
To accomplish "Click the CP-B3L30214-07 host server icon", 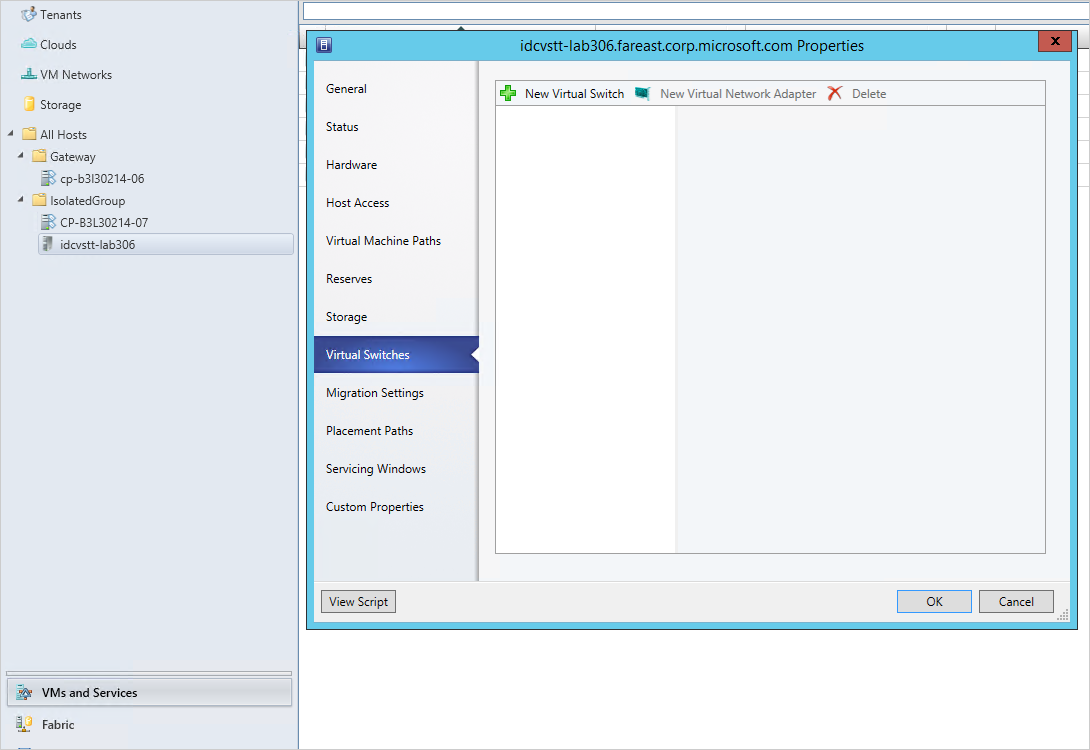I will 48,222.
